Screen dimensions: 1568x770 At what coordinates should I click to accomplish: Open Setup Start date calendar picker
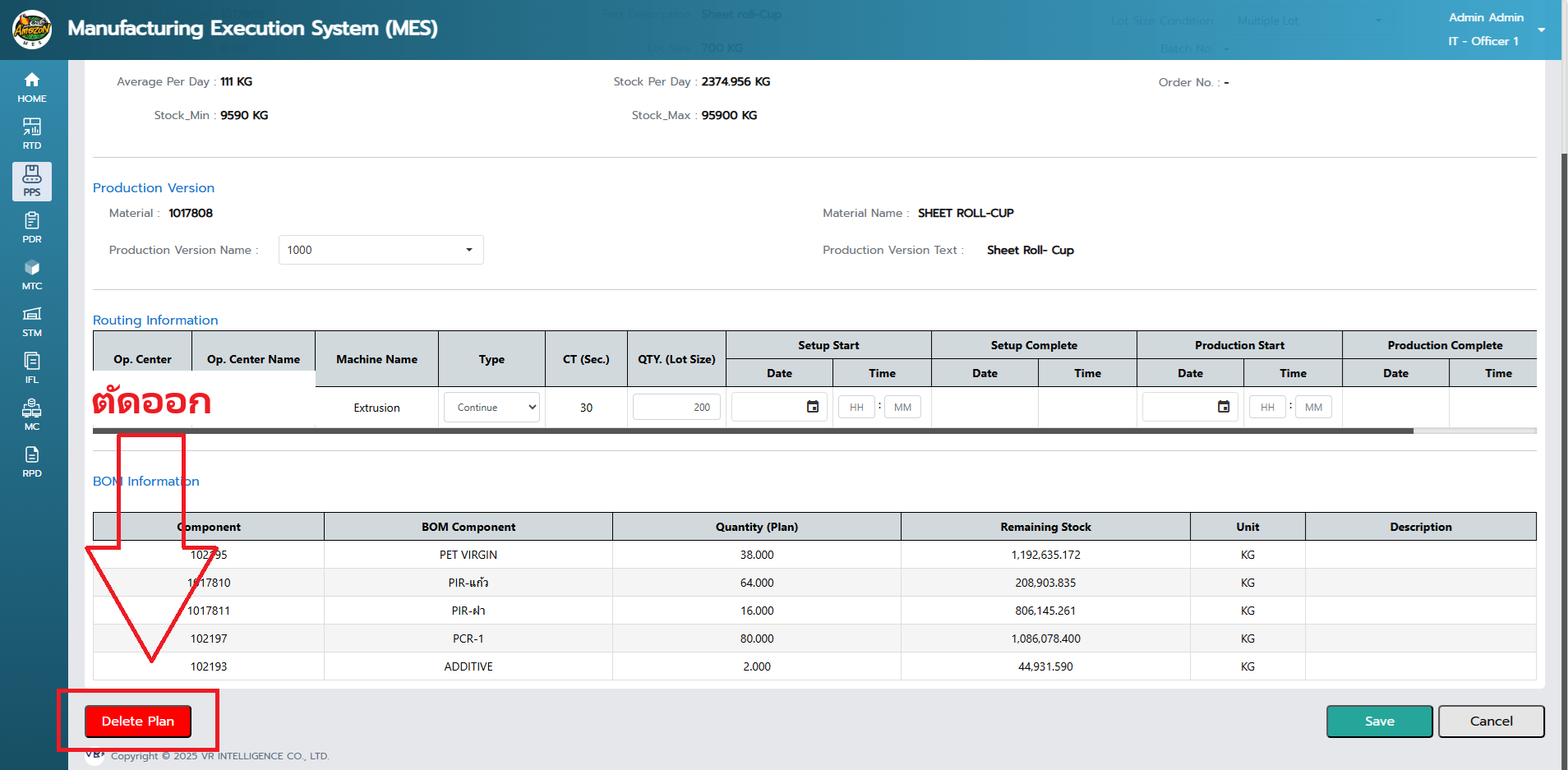[812, 407]
